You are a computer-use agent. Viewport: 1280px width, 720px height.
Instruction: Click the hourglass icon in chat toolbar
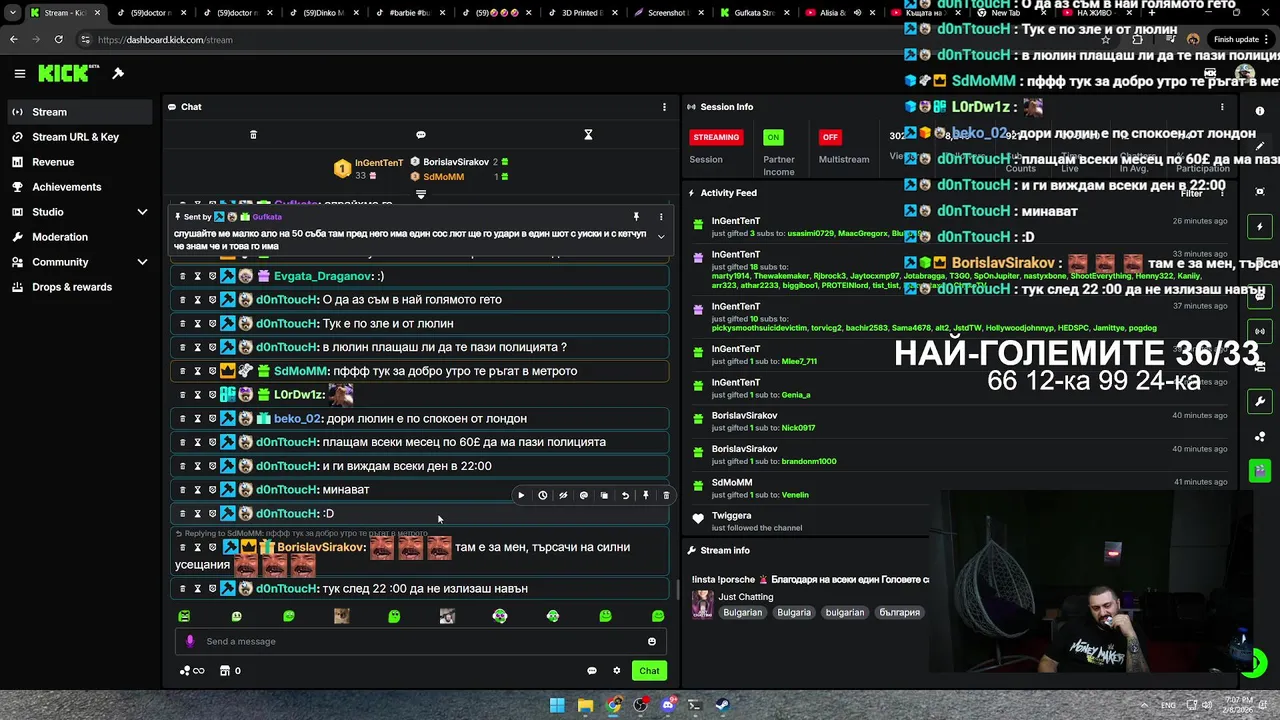[588, 135]
